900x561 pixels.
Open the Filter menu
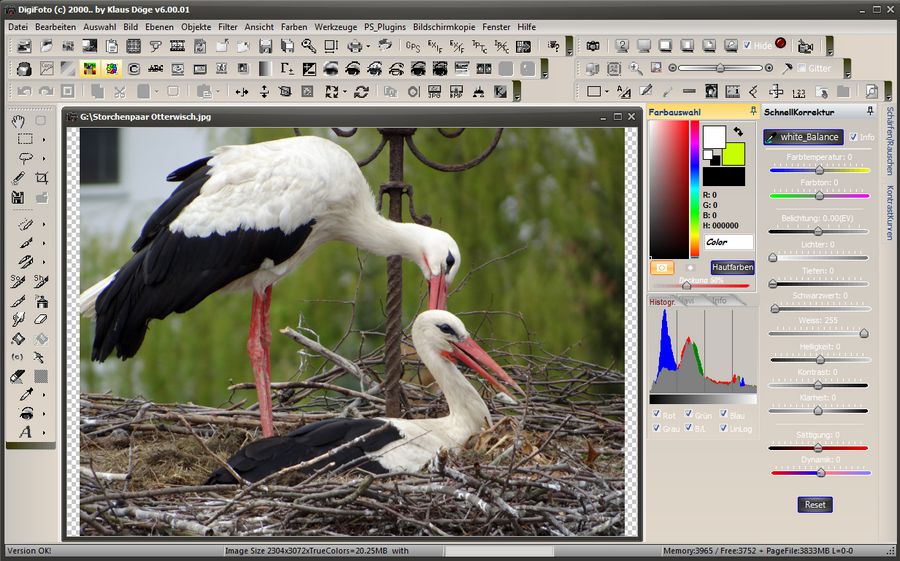(228, 26)
